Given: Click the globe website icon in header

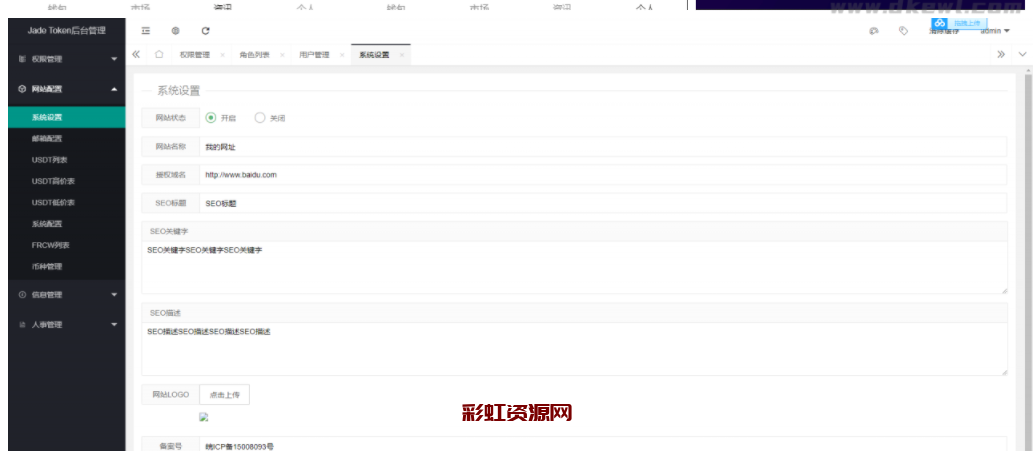Looking at the screenshot, I should [x=175, y=31].
